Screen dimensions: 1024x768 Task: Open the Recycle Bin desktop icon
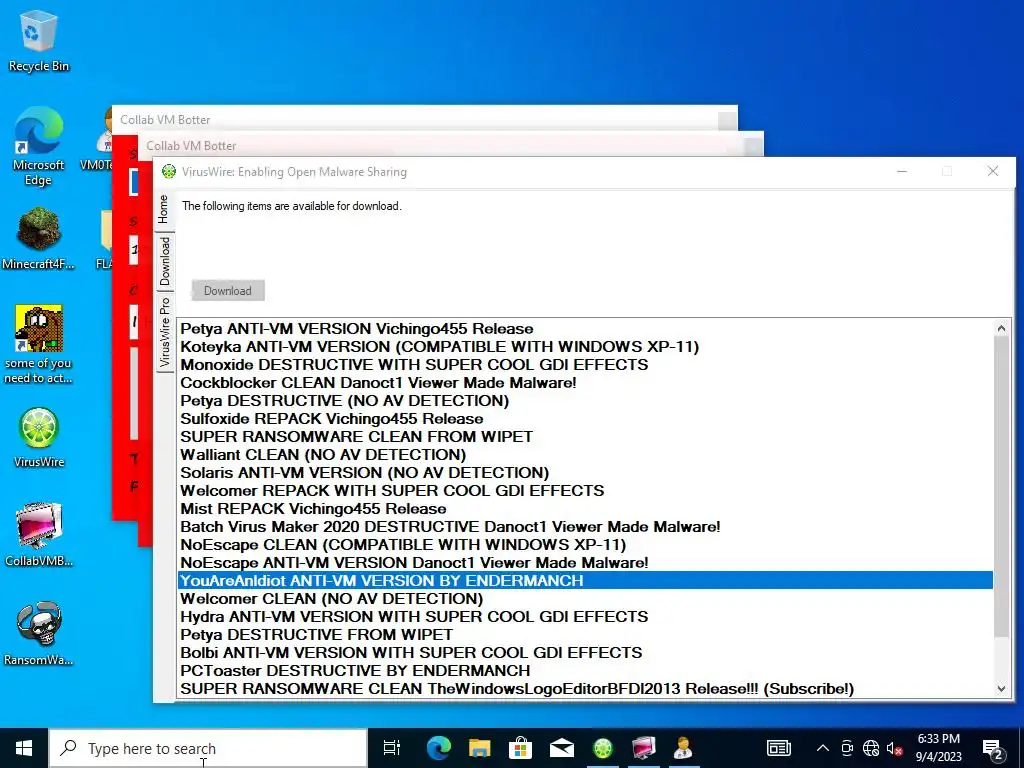[x=38, y=40]
